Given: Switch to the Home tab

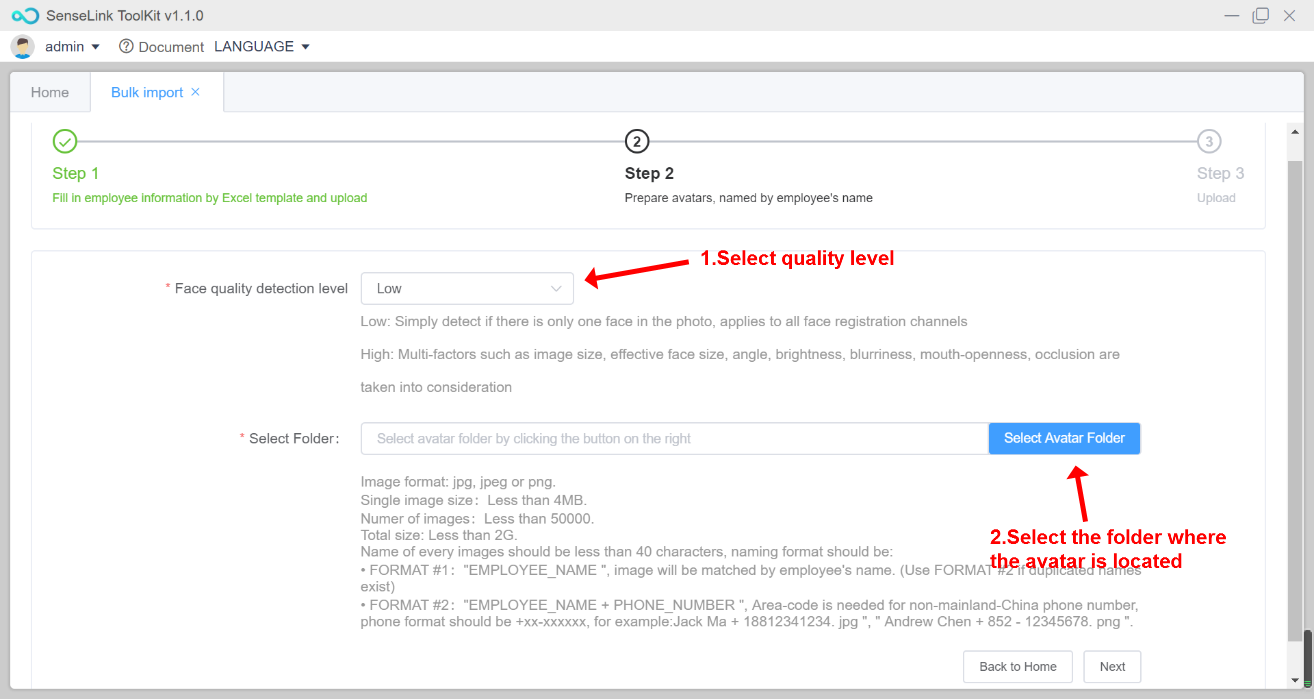Looking at the screenshot, I should coord(50,92).
